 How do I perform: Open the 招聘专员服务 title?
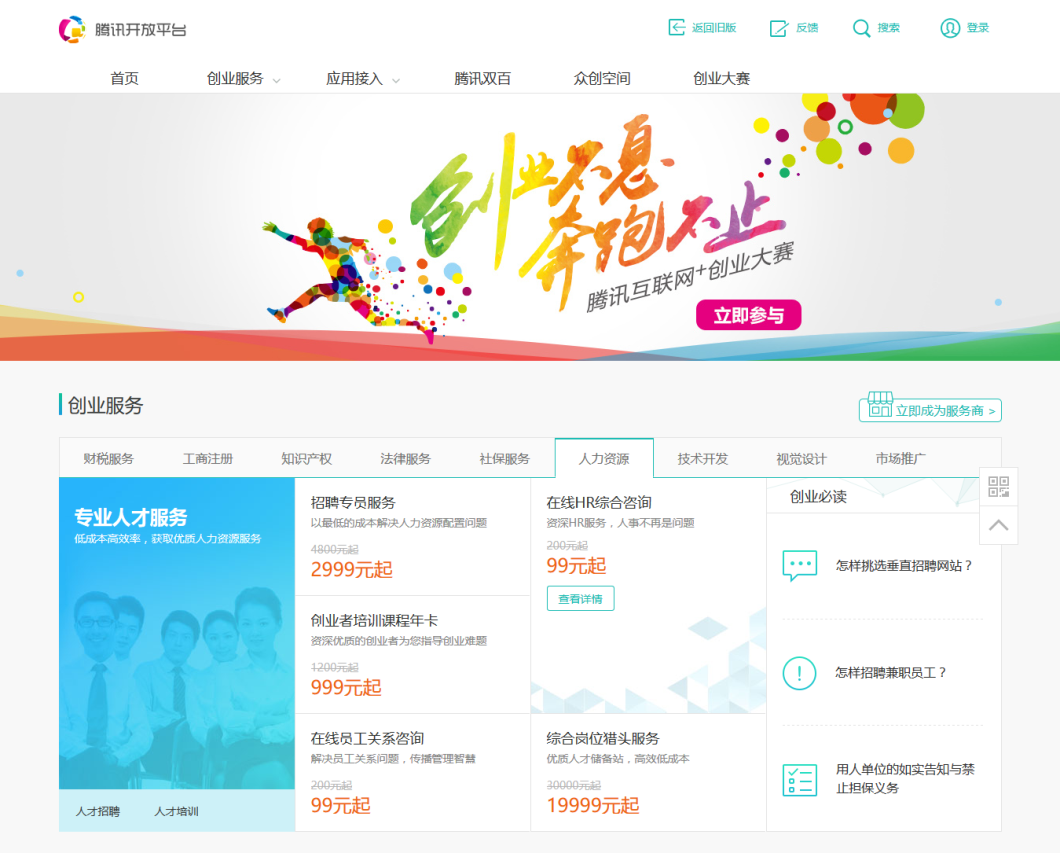point(353,503)
